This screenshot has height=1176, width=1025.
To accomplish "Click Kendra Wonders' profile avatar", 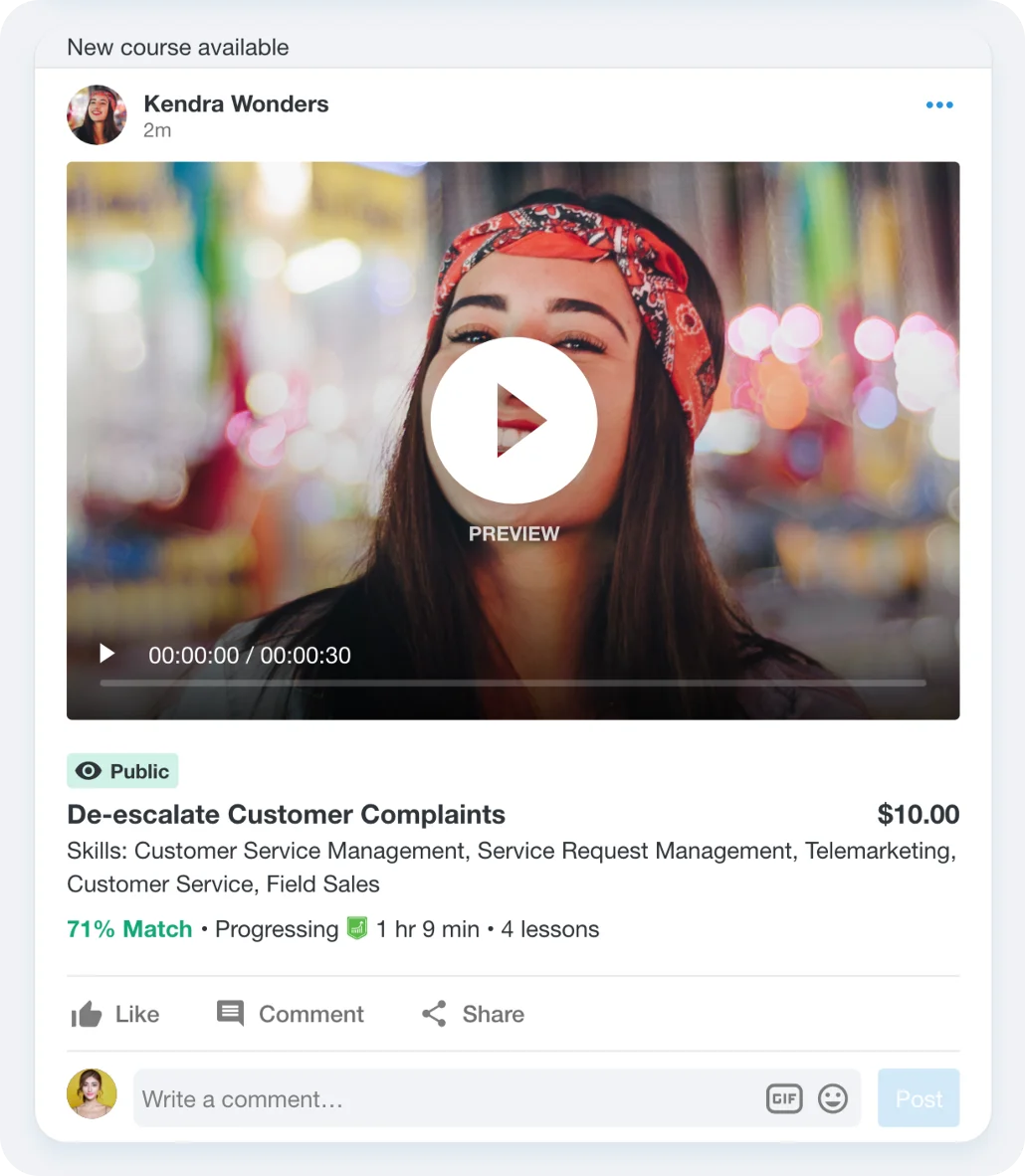I will click(x=97, y=115).
